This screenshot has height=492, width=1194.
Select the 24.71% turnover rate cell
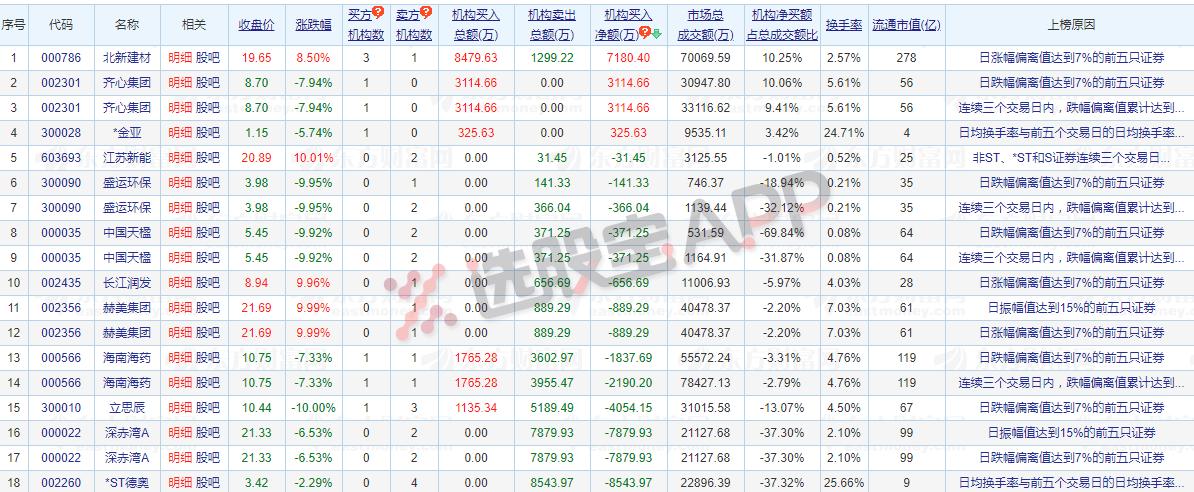(844, 133)
